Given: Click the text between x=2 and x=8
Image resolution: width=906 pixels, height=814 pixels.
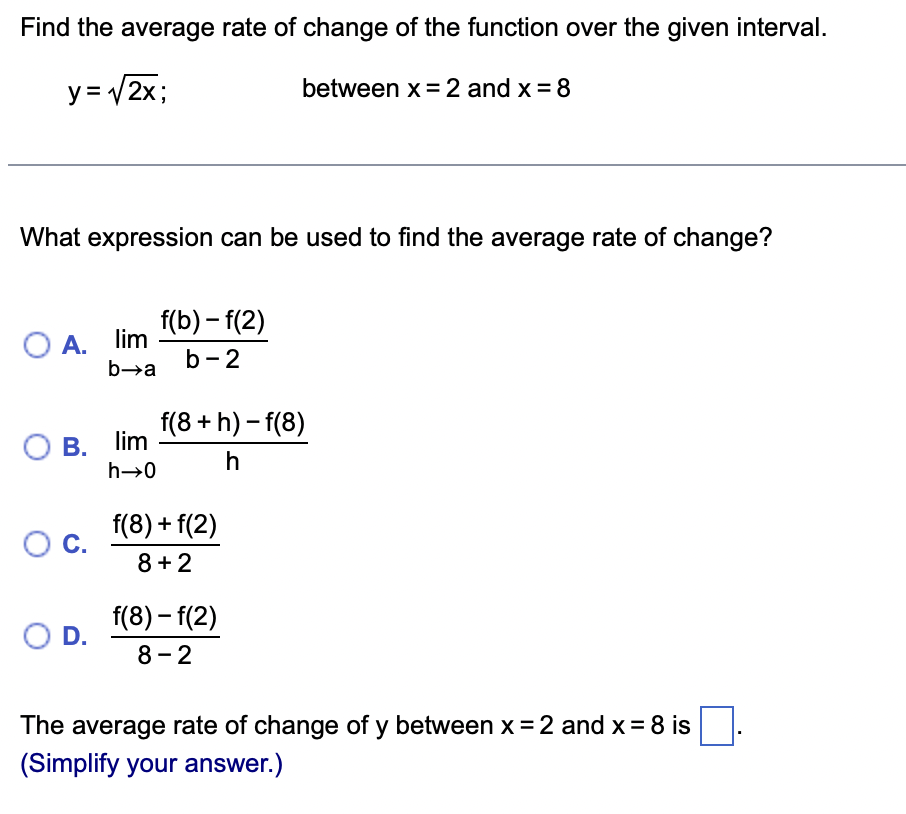Looking at the screenshot, I should tap(437, 89).
